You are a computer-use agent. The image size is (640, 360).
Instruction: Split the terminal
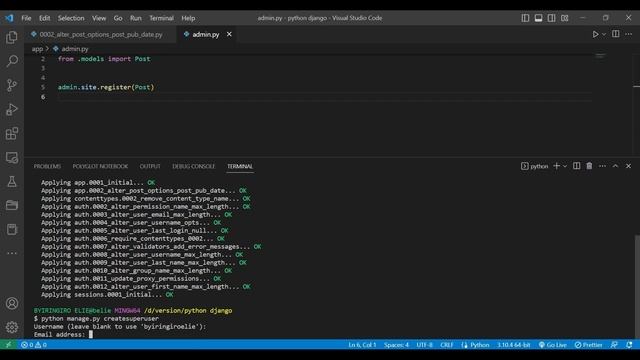(x=576, y=166)
